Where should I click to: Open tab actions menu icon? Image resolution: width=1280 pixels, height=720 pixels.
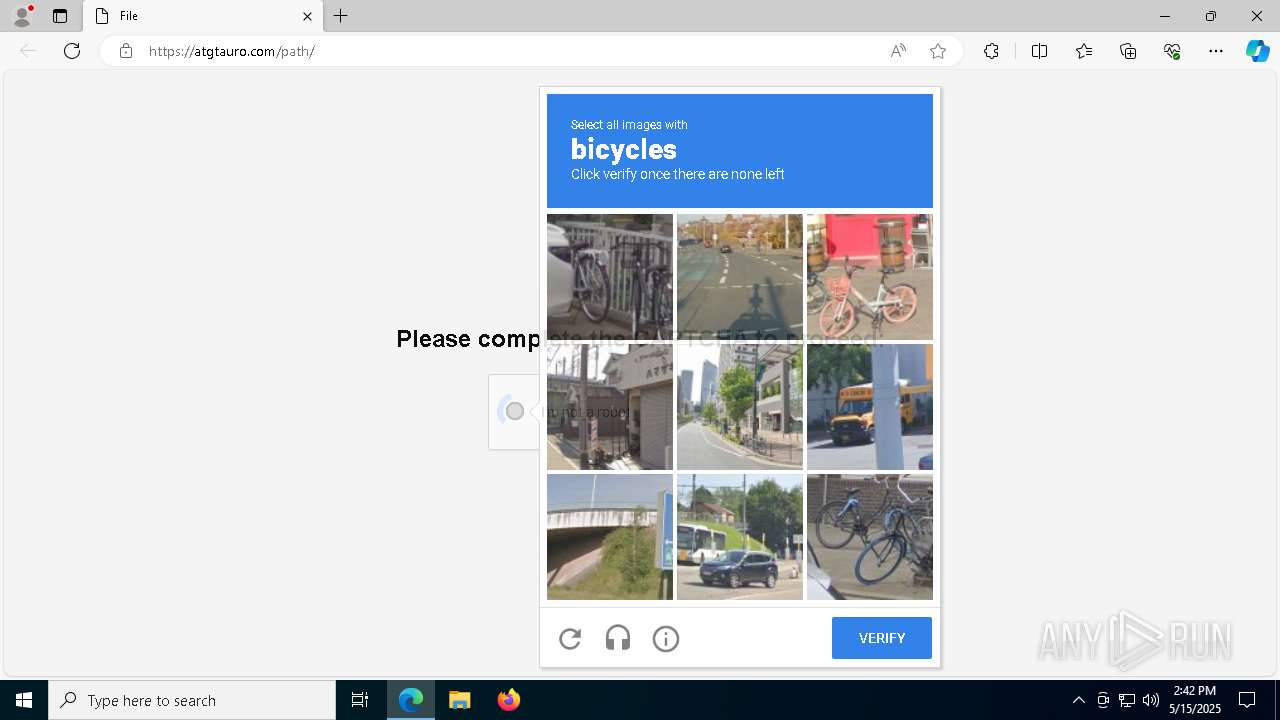(60, 16)
